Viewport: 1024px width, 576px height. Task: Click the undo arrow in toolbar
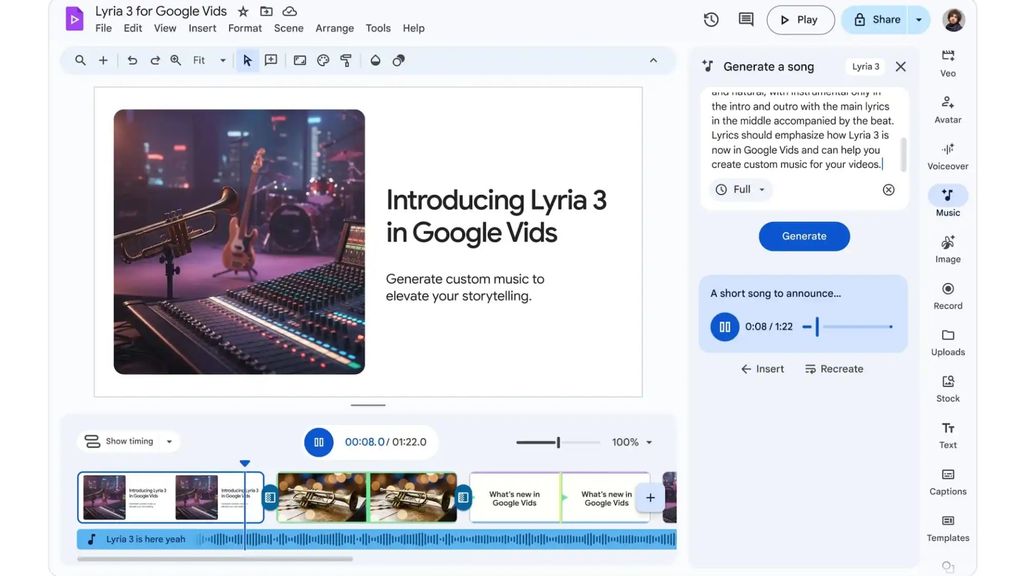point(132,61)
